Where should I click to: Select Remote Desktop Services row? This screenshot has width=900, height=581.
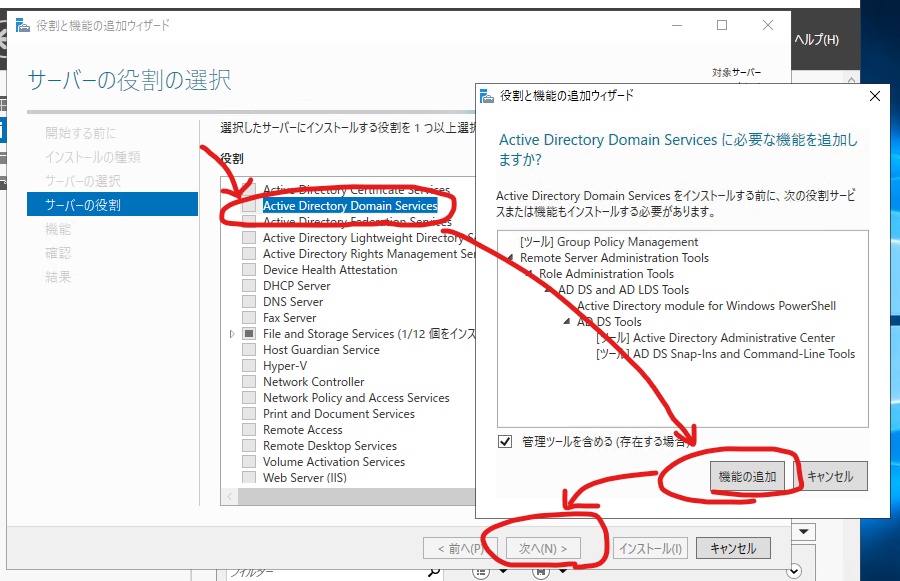coord(329,446)
